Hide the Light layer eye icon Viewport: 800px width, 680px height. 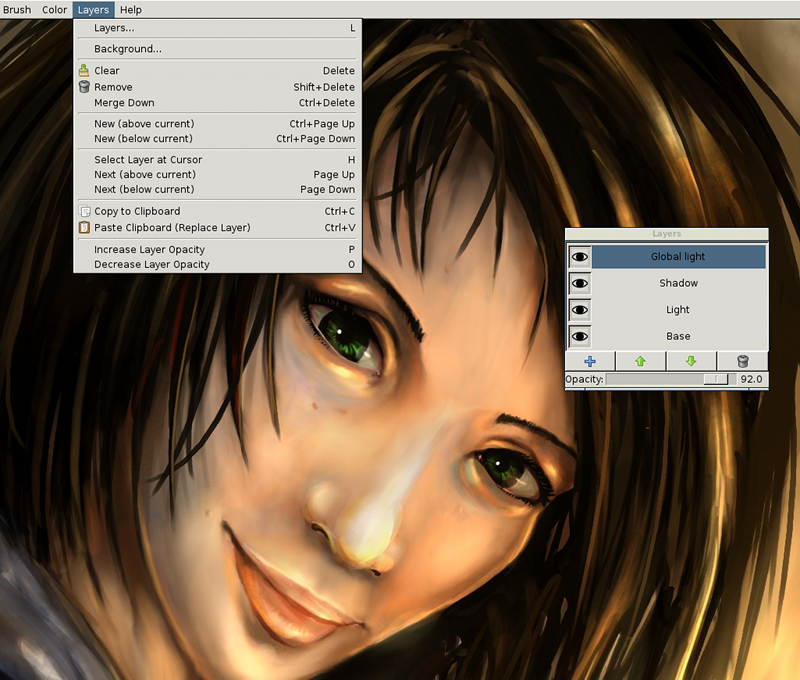click(579, 310)
